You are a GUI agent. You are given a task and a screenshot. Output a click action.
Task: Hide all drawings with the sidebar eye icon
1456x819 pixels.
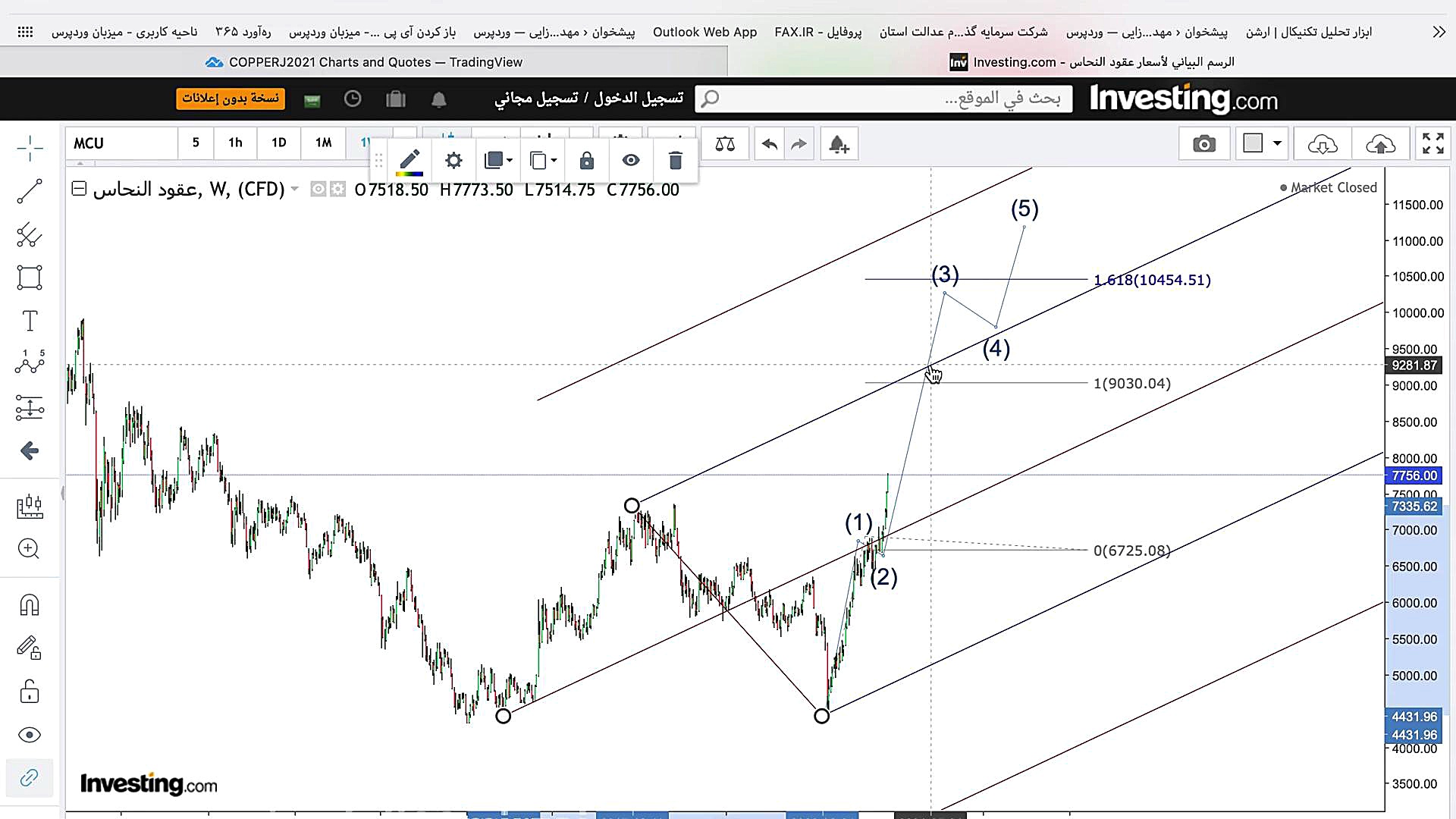coord(29,735)
